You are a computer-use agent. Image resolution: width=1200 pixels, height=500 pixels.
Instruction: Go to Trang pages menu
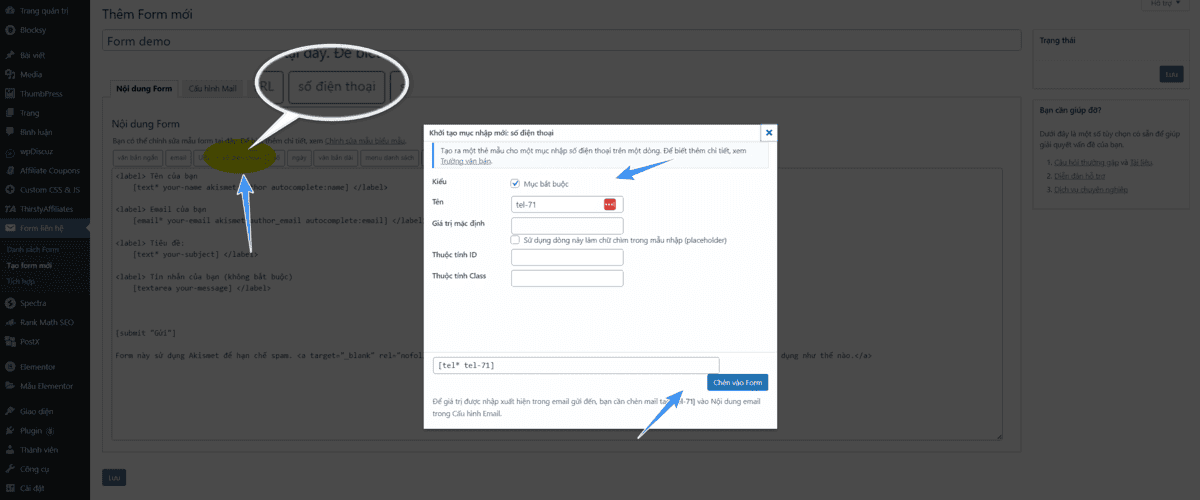click(x=30, y=112)
